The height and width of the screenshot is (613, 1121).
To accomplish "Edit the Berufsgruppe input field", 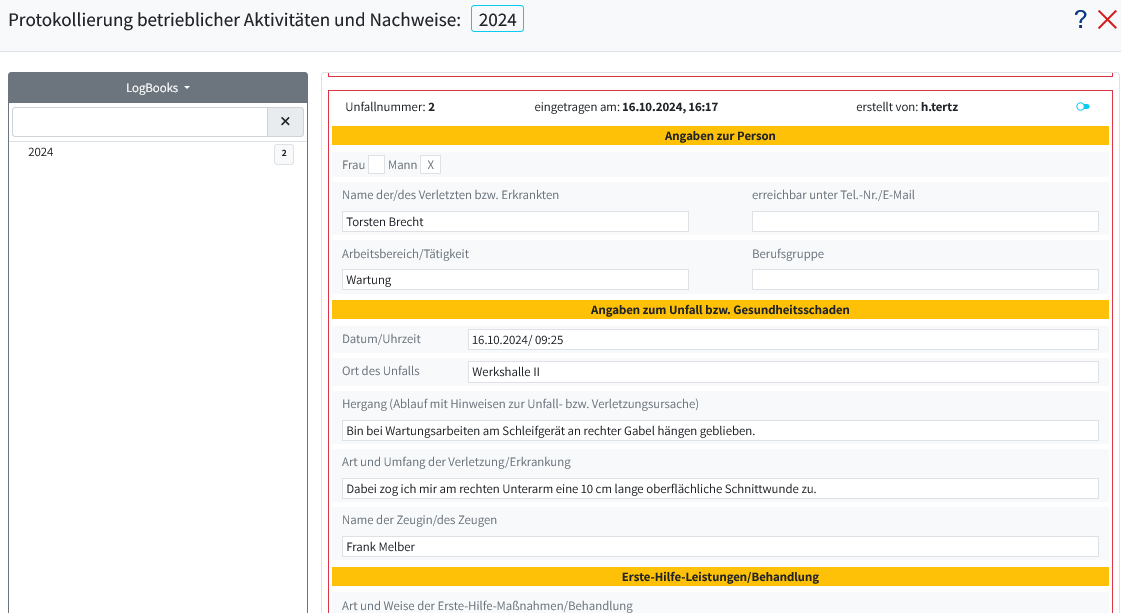I will pos(924,279).
